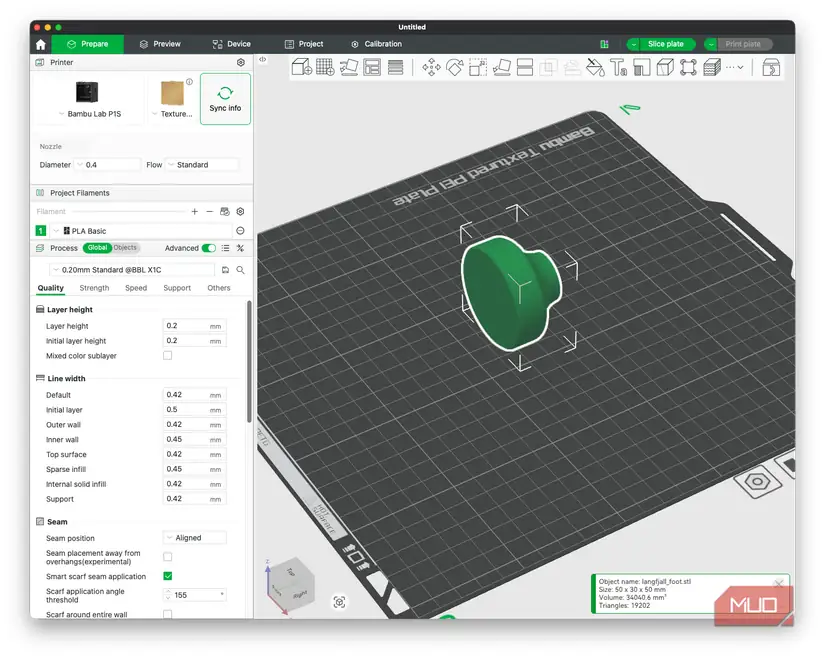Select the Lay on face tool
This screenshot has height=658, width=825.
coord(501,67)
